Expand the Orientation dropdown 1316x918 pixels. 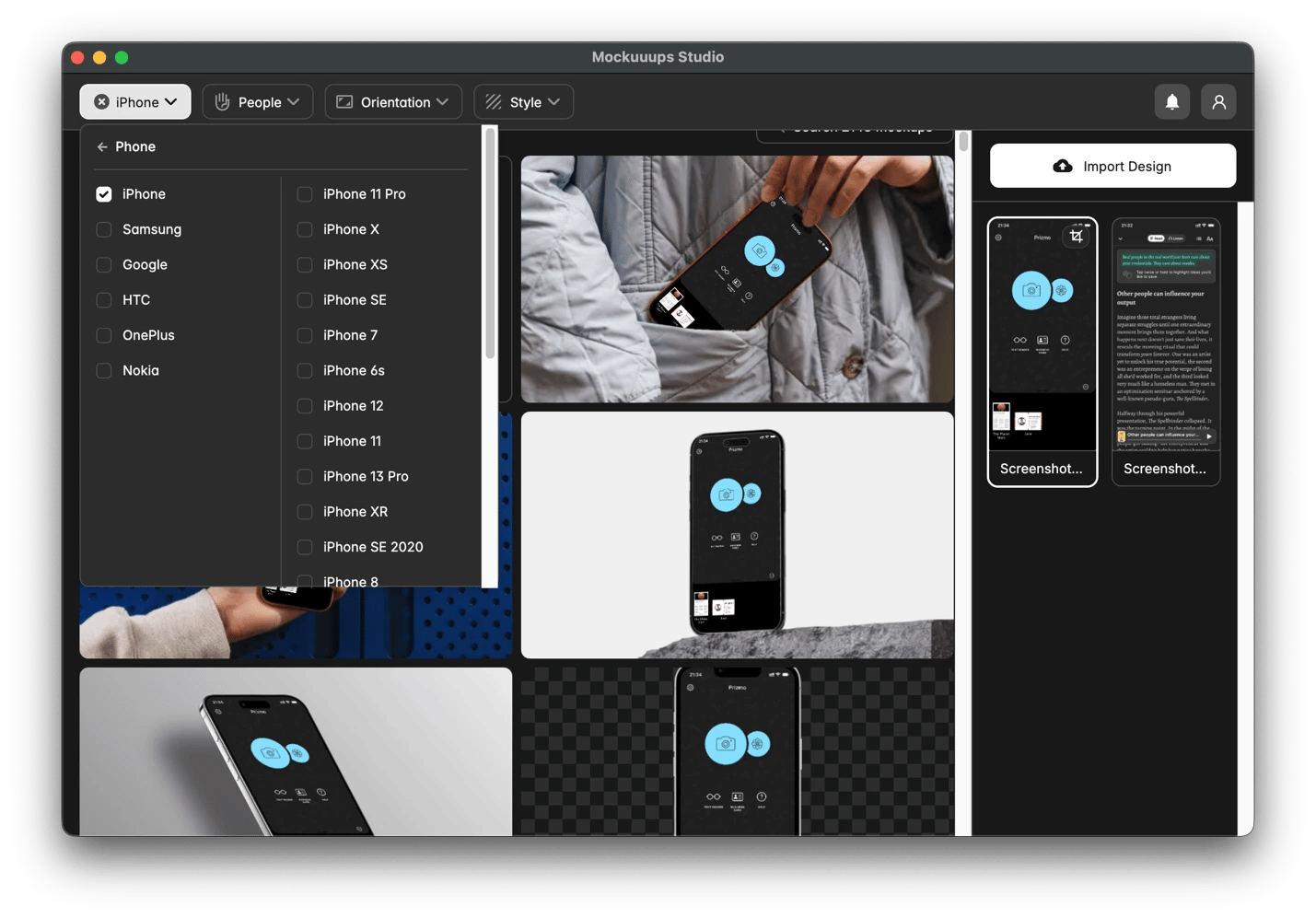tap(393, 102)
